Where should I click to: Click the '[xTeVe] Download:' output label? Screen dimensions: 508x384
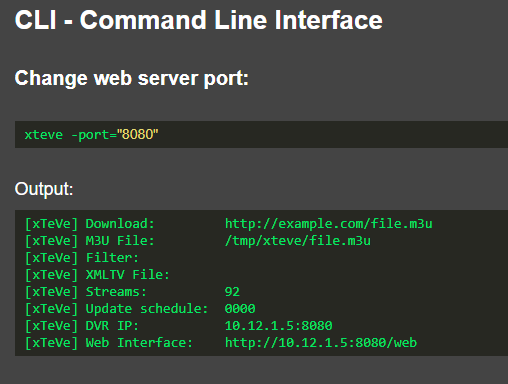tap(90, 224)
